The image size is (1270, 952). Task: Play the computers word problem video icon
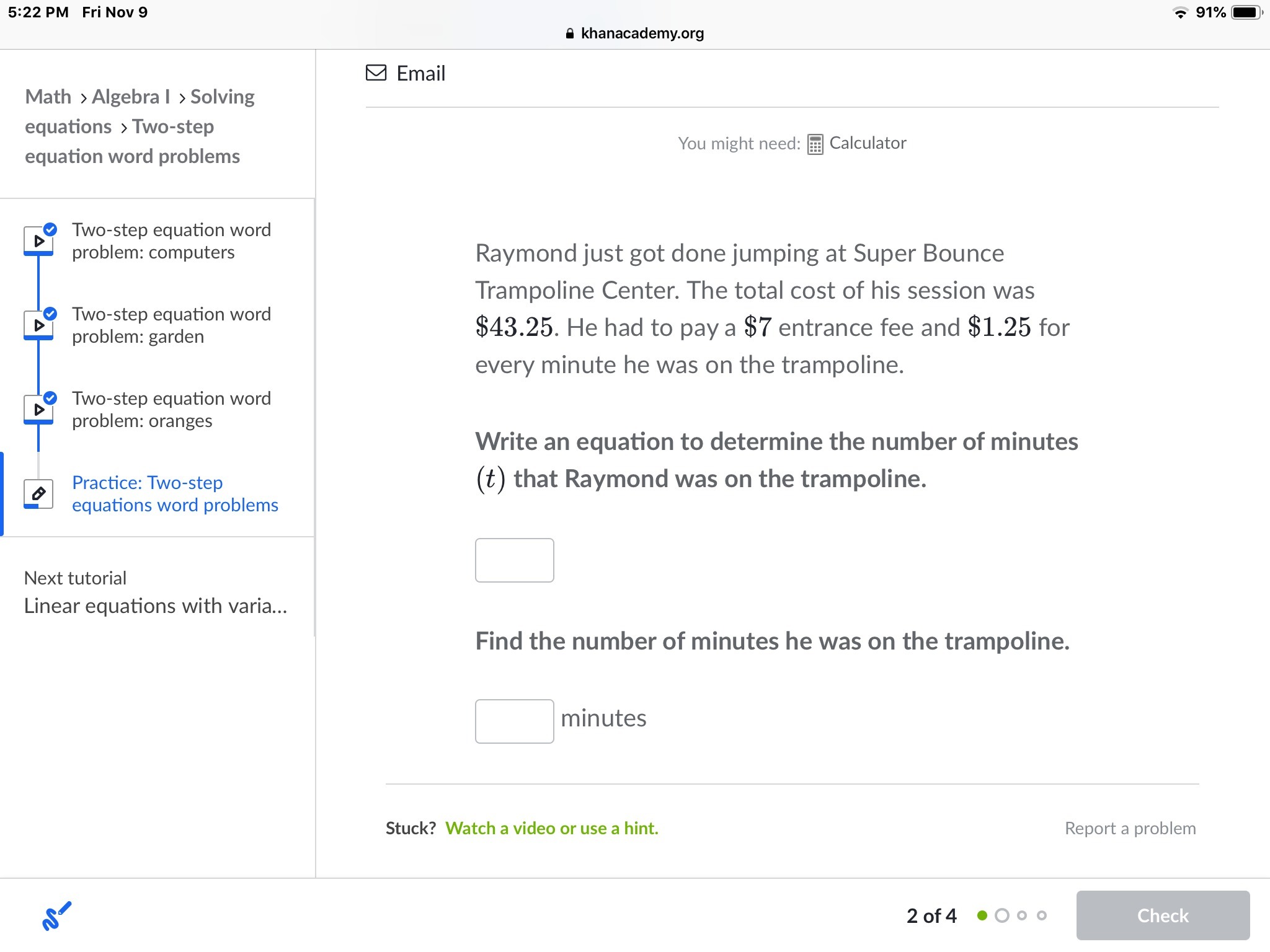click(38, 241)
